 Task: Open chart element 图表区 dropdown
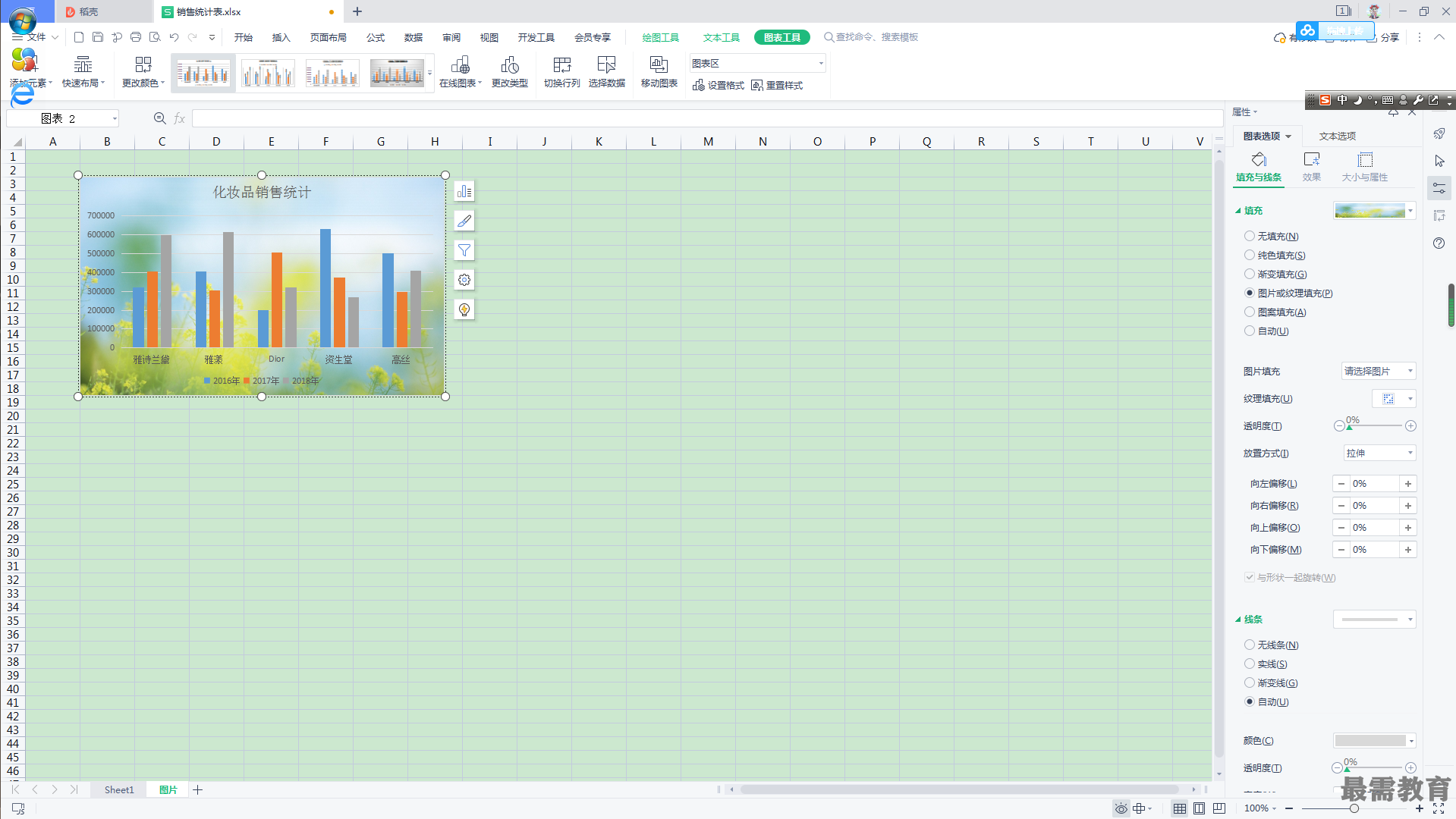757,64
